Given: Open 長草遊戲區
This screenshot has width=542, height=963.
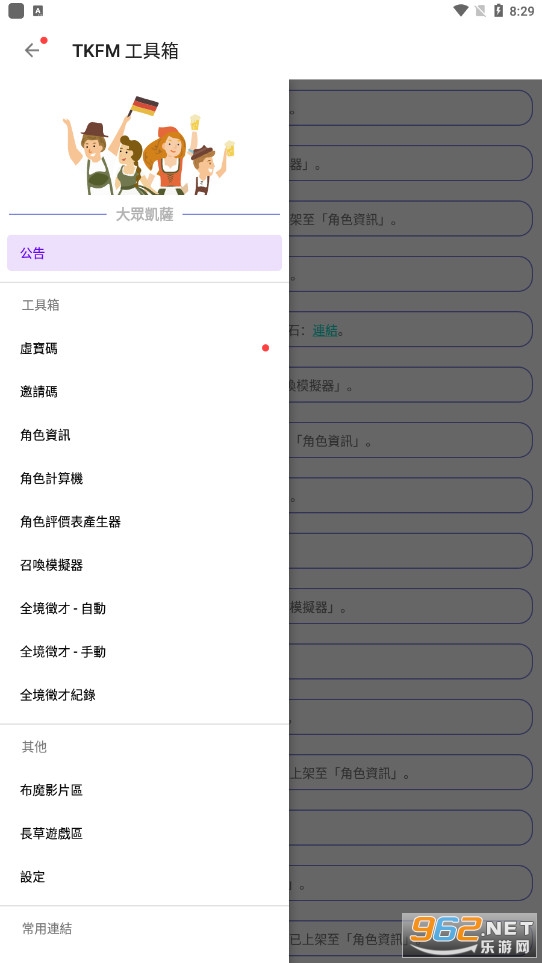Looking at the screenshot, I should [x=144, y=833].
